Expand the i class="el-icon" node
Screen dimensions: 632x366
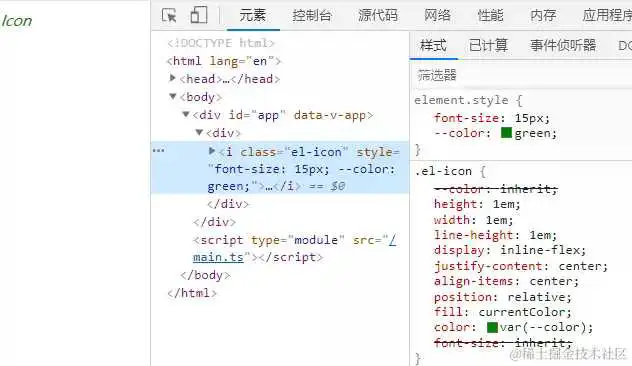212,151
